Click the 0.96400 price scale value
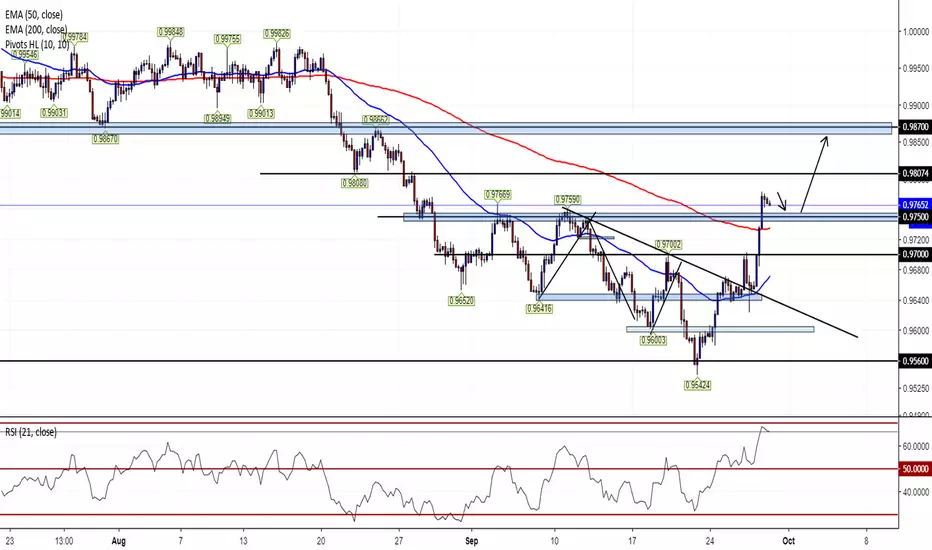The image size is (932, 550). 916,300
